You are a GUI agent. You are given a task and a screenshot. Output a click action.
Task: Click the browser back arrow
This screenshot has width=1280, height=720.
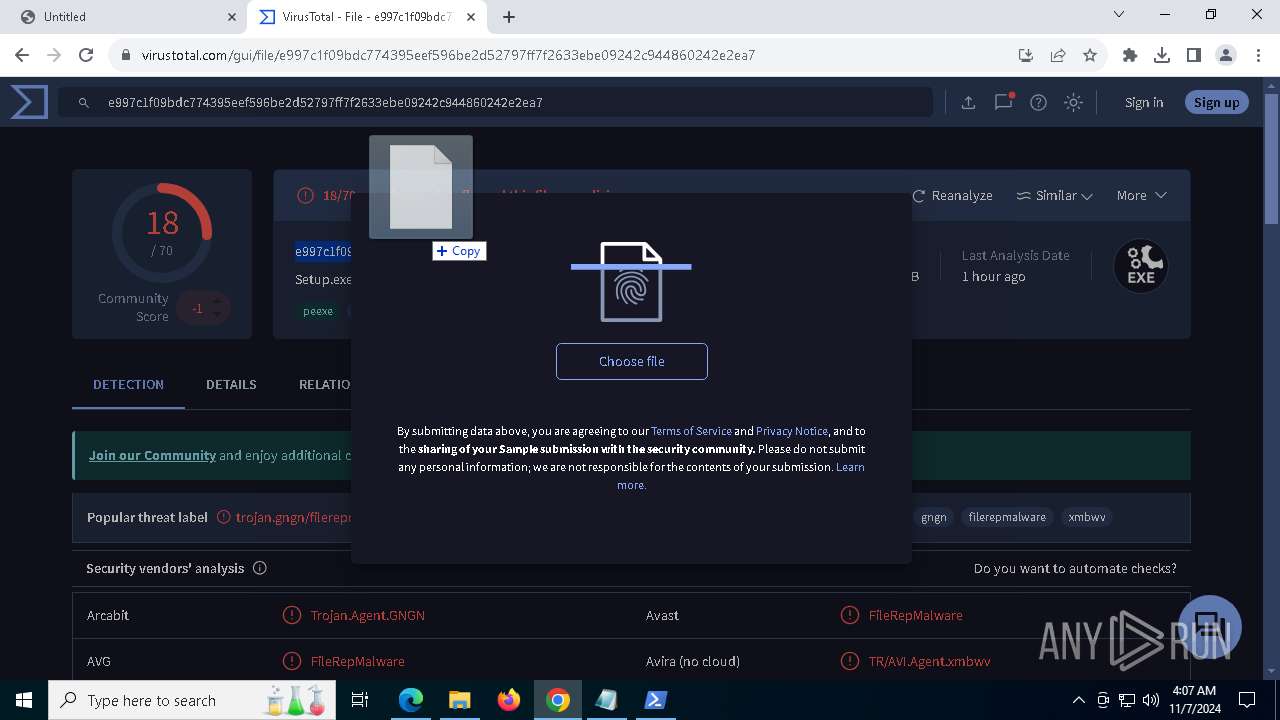coord(23,55)
